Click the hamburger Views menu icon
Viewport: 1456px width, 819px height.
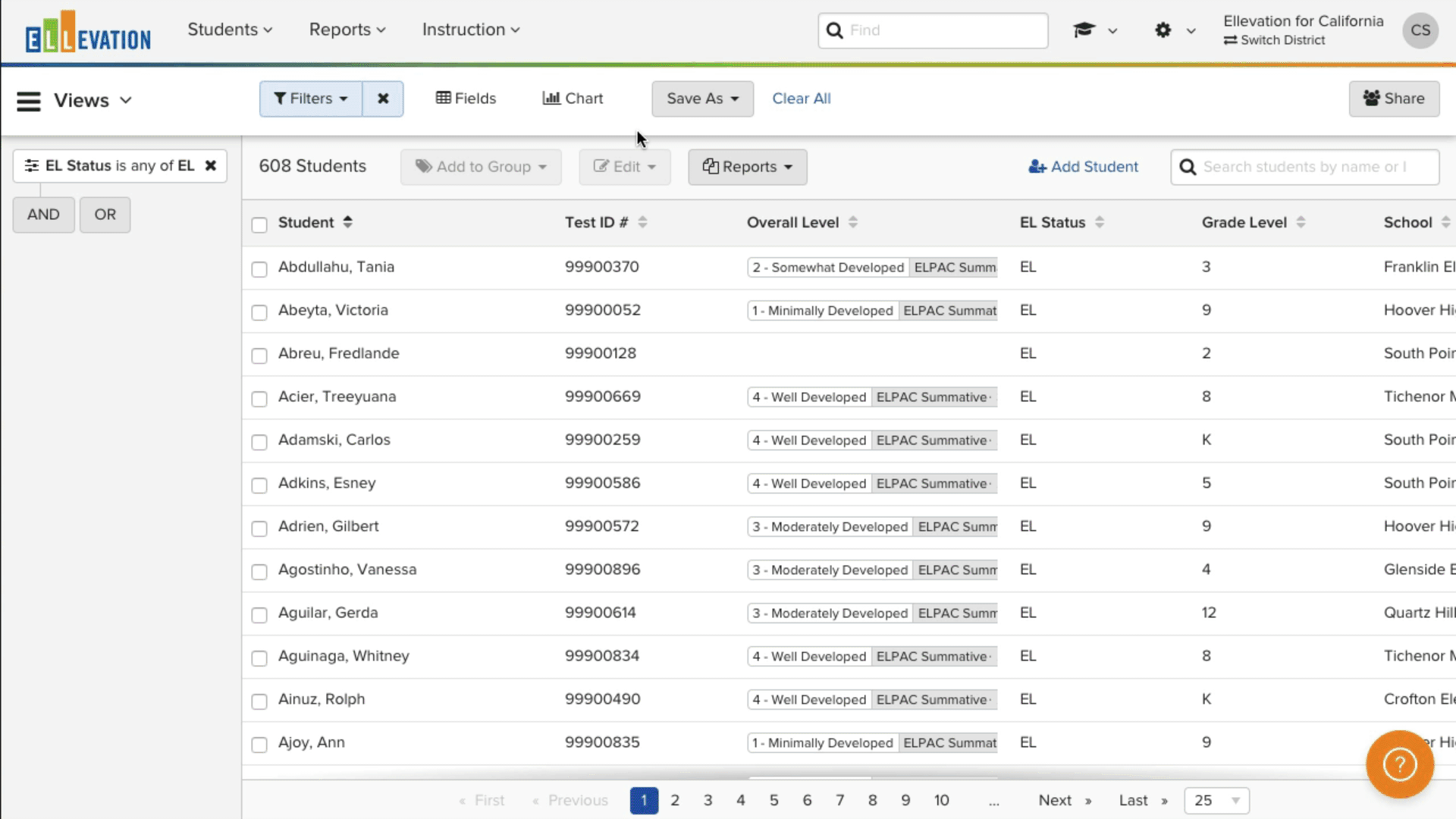[29, 101]
